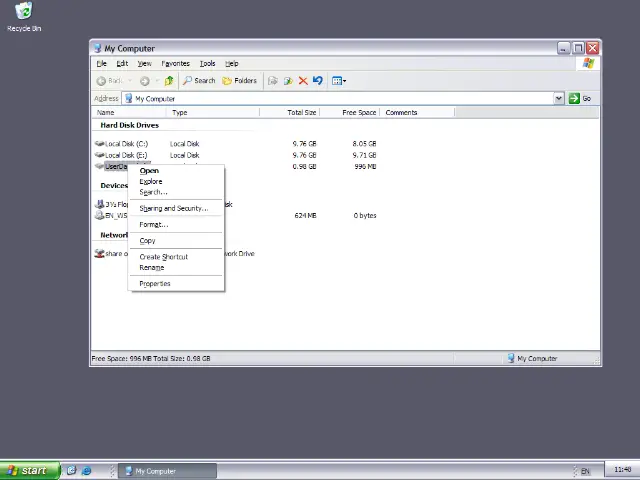Click the 9.71 GB free space value
This screenshot has width=640, height=480.
click(x=364, y=155)
